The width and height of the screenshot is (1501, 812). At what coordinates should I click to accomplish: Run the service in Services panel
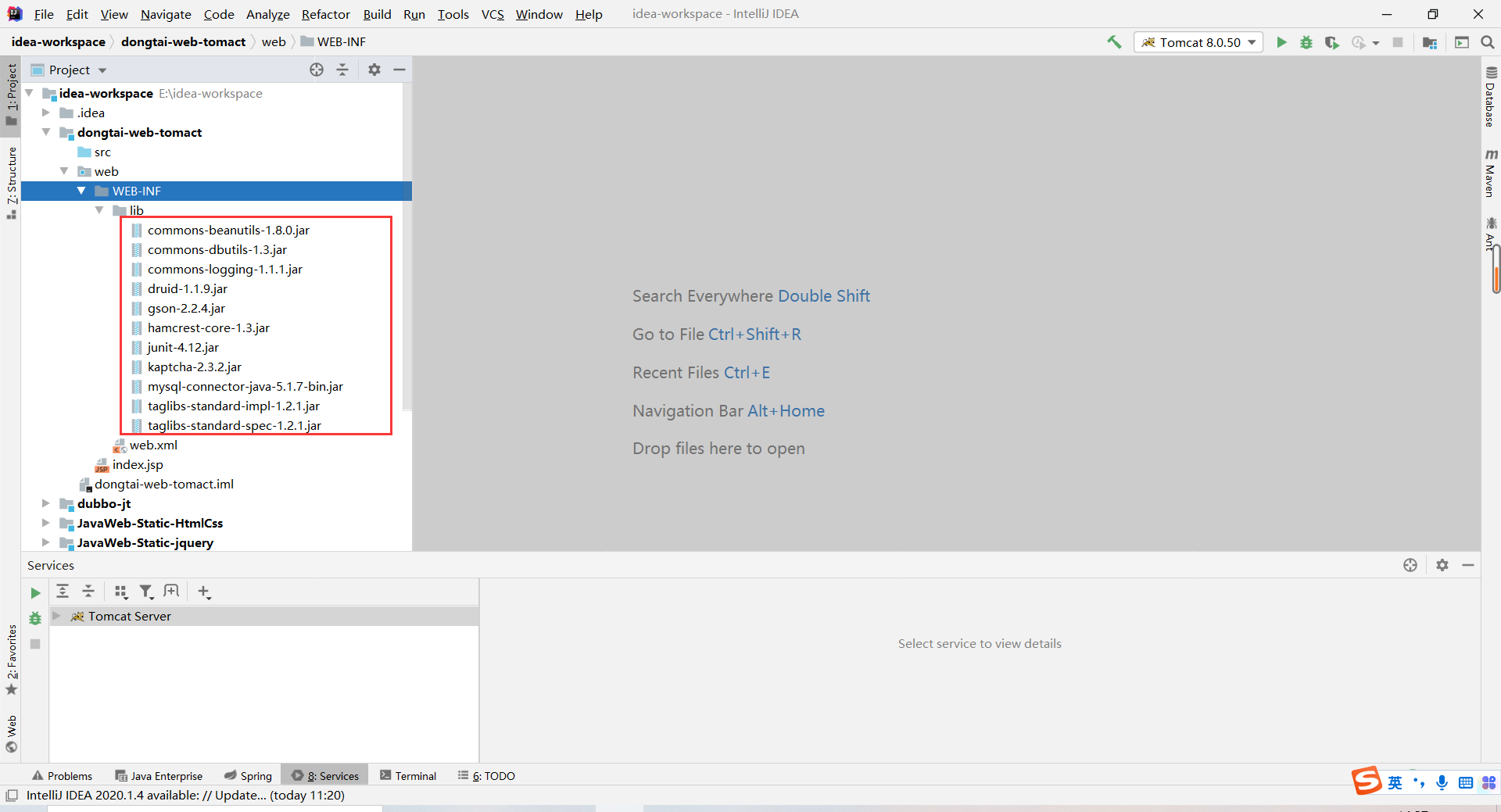pos(35,593)
